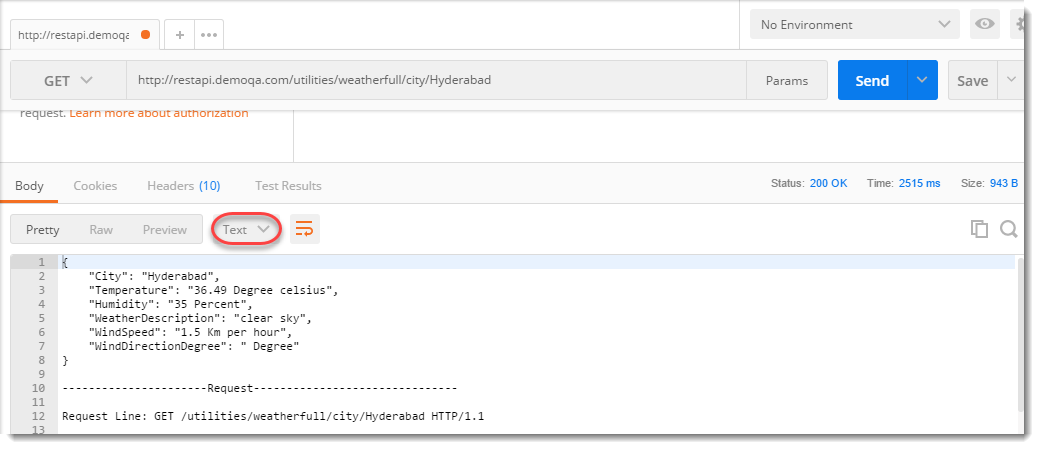Click the request URL input field

click(437, 81)
